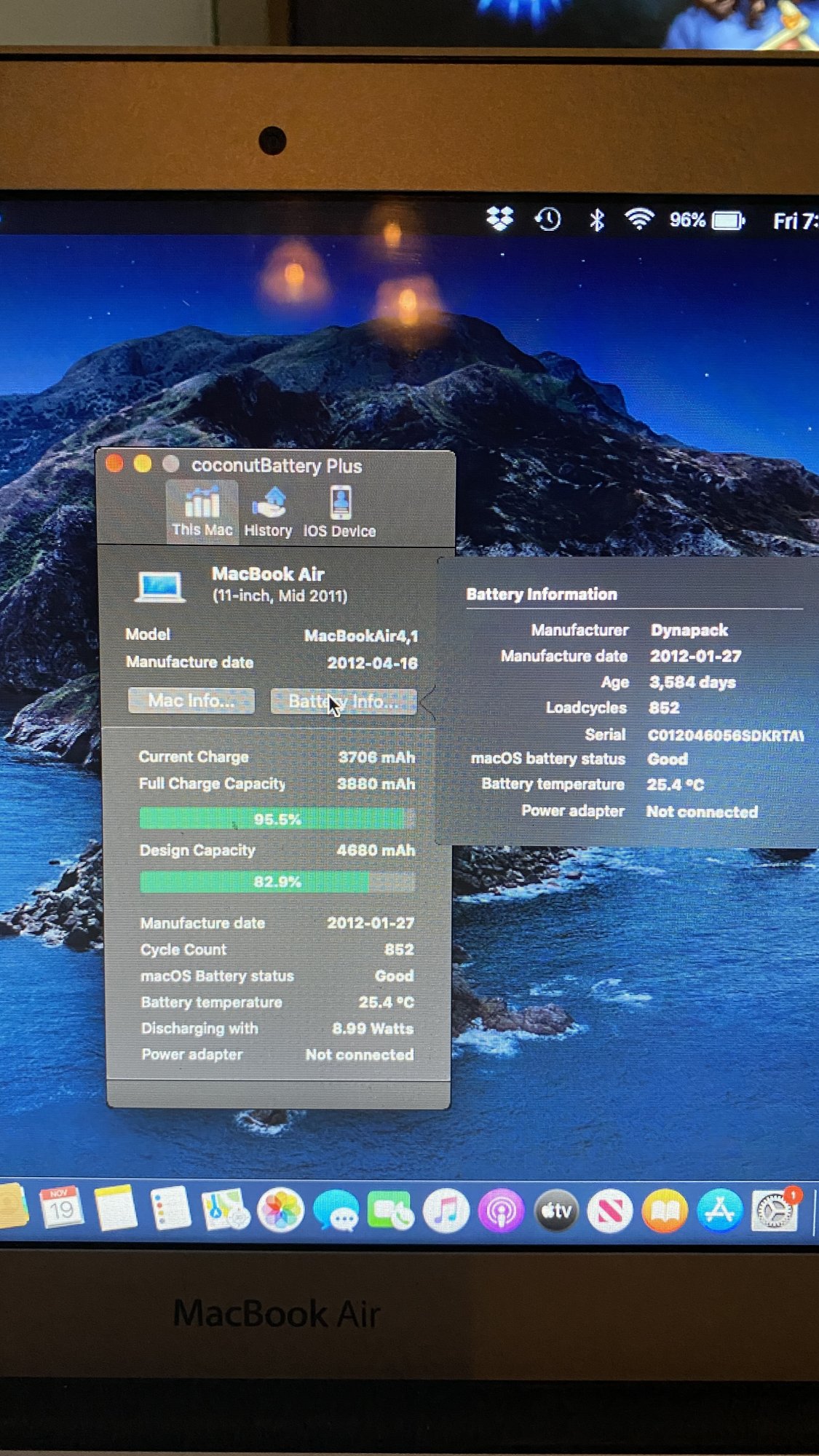Image resolution: width=819 pixels, height=1456 pixels.
Task: Close the coconutBattery Plus window
Action: click(x=115, y=464)
